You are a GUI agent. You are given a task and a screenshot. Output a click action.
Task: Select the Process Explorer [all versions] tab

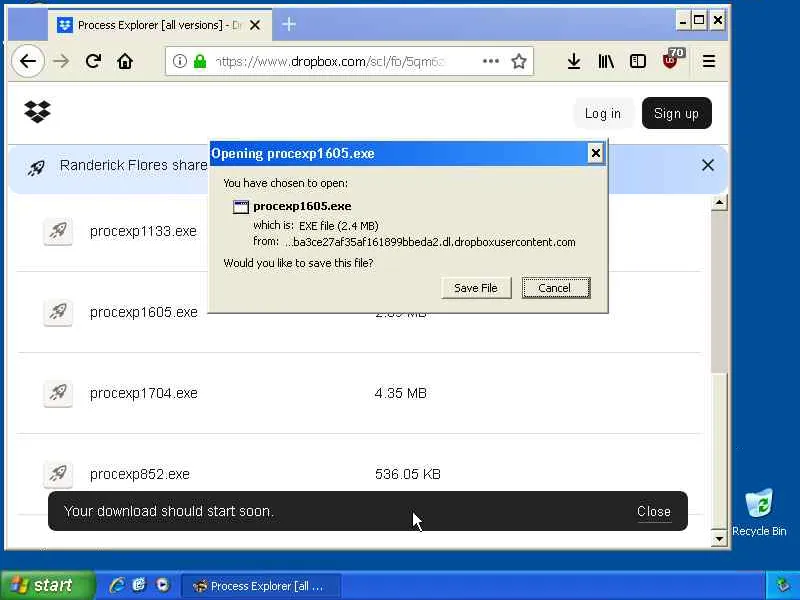click(x=160, y=24)
